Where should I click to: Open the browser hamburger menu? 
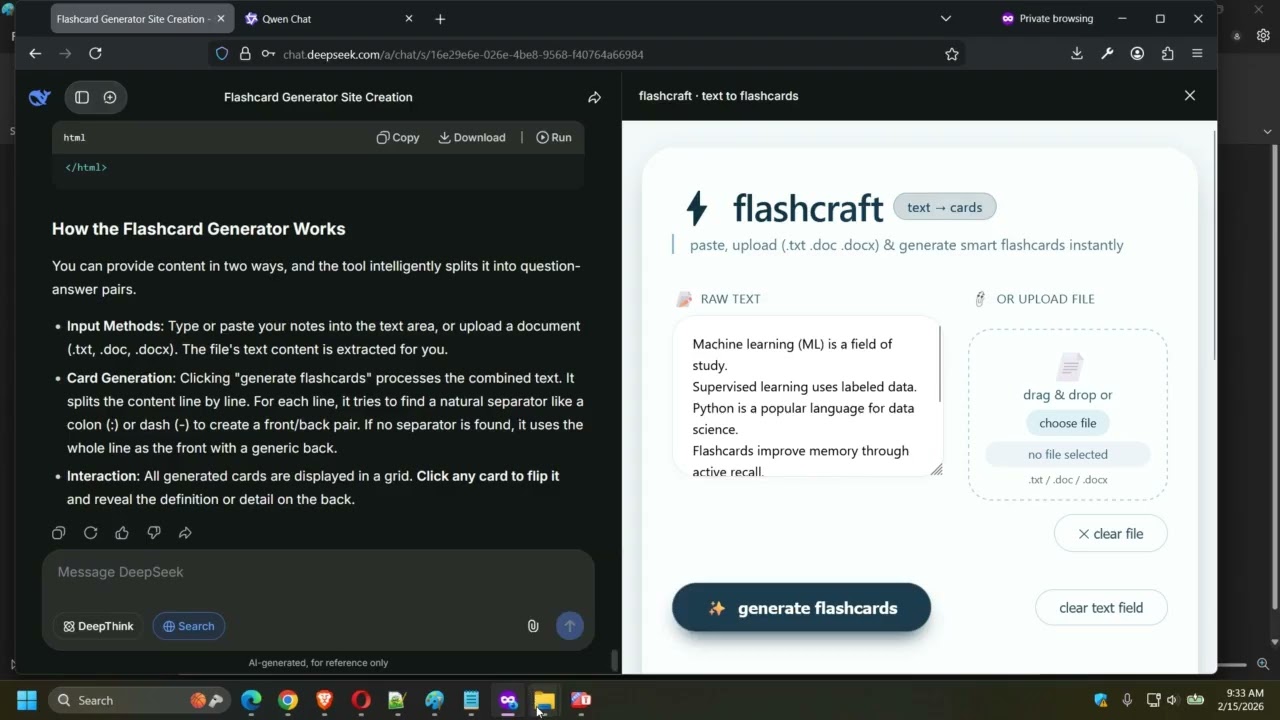(x=1197, y=54)
